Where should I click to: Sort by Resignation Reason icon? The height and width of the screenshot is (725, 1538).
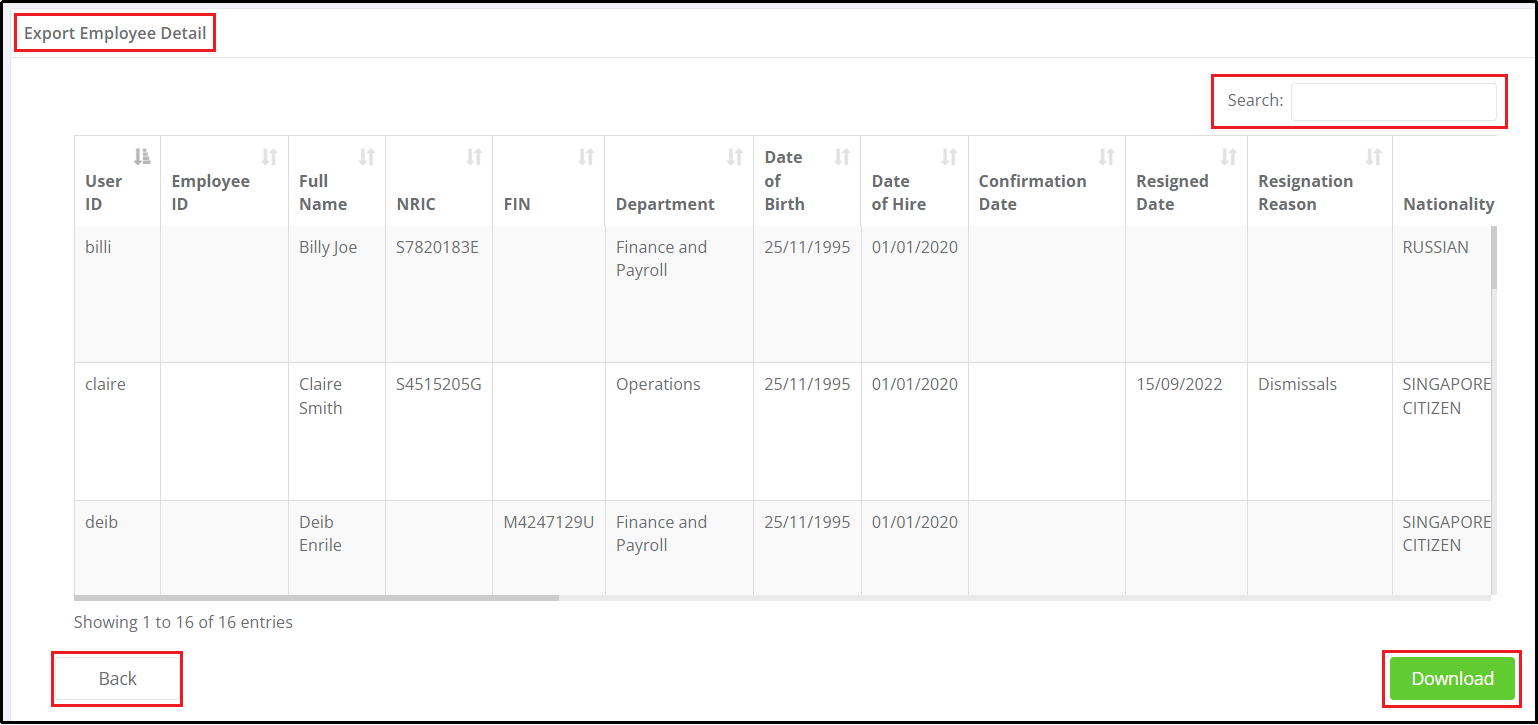click(x=1374, y=156)
